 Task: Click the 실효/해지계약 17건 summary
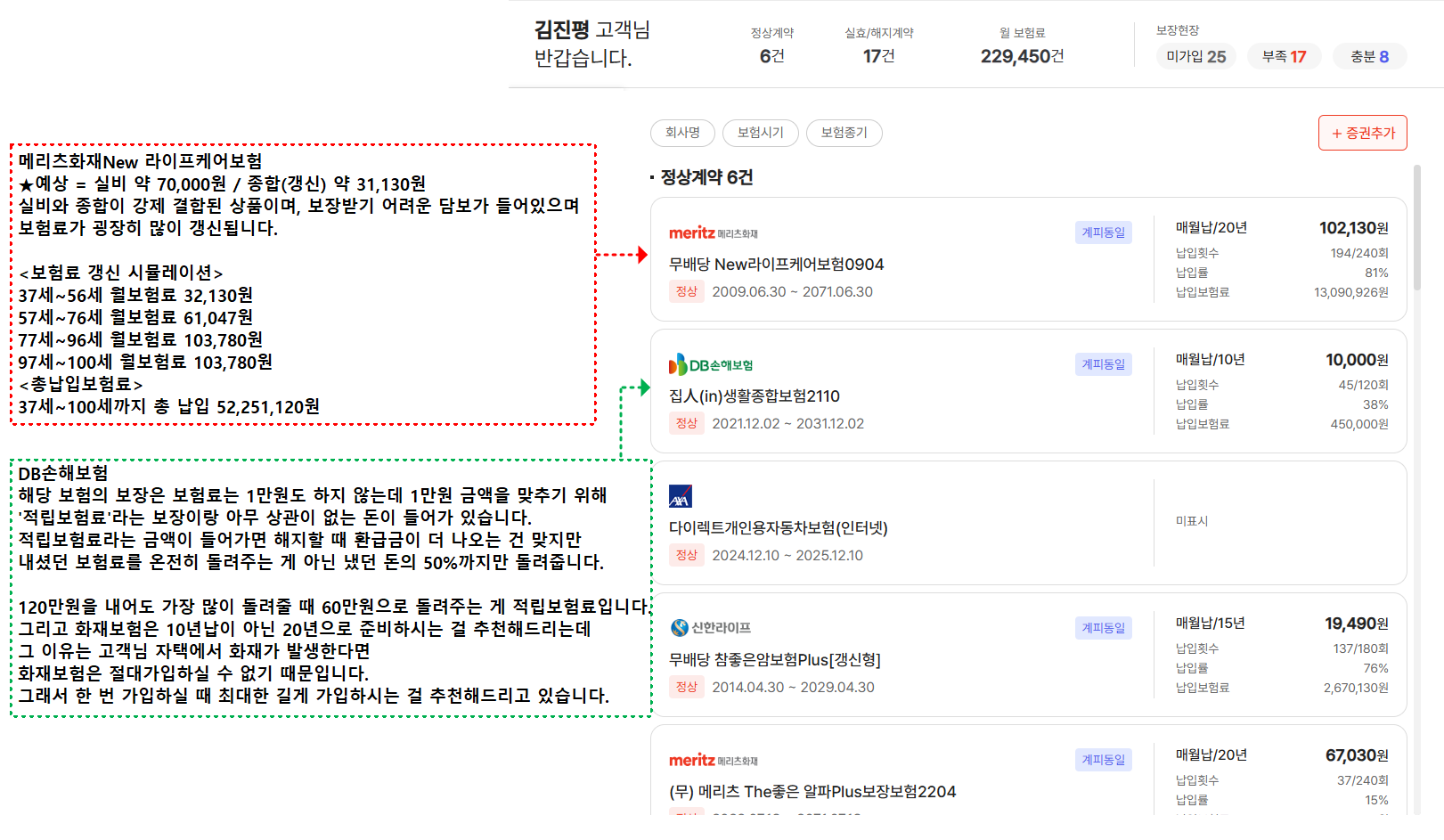coord(878,46)
